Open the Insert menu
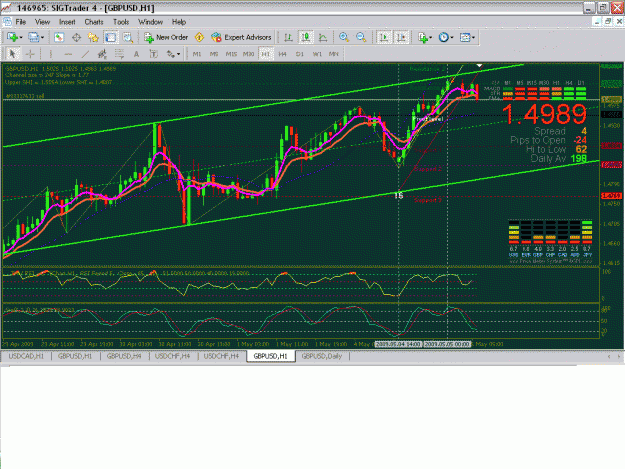The height and width of the screenshot is (469, 625). tap(67, 22)
